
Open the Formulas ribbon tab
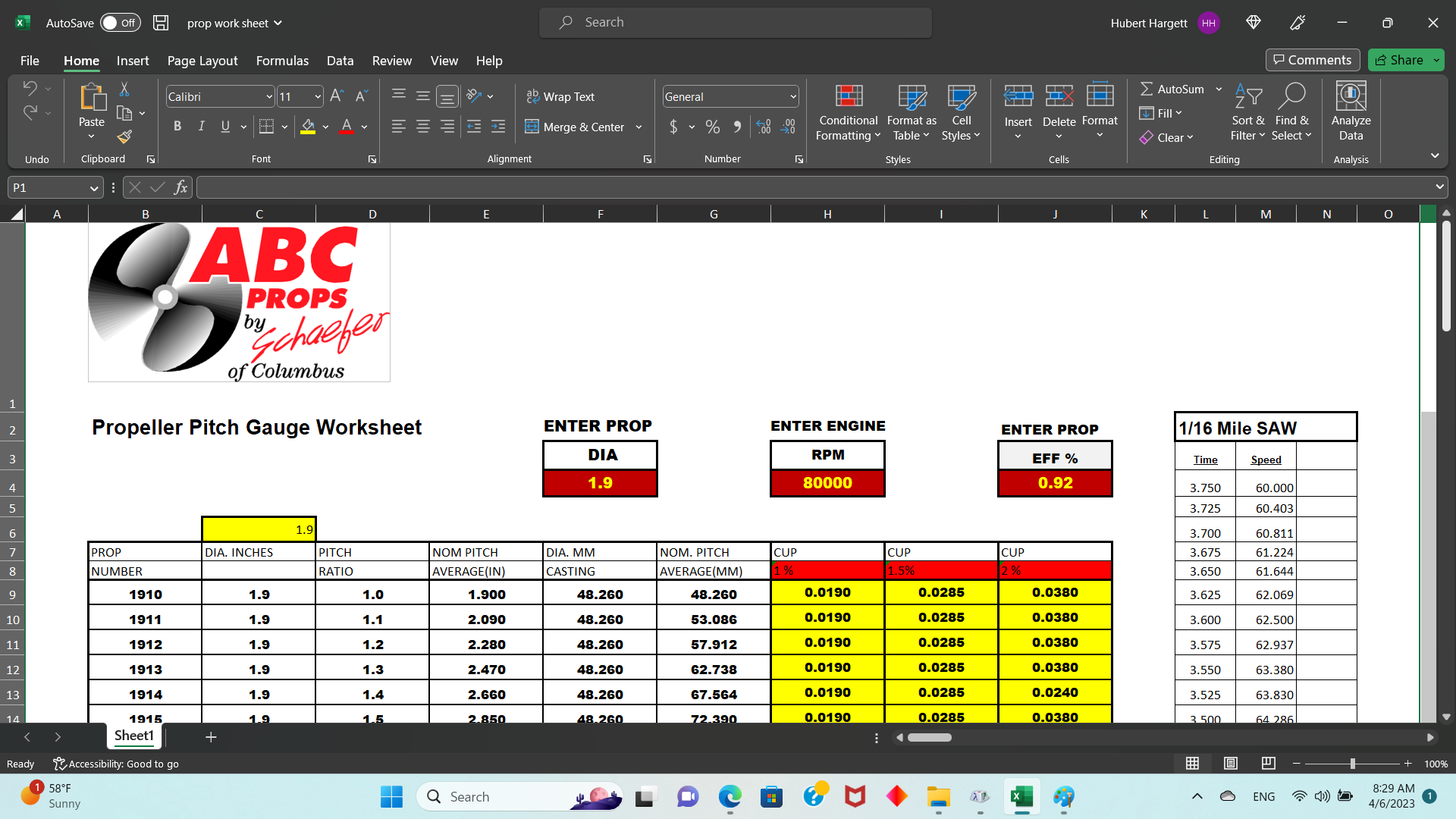(282, 61)
